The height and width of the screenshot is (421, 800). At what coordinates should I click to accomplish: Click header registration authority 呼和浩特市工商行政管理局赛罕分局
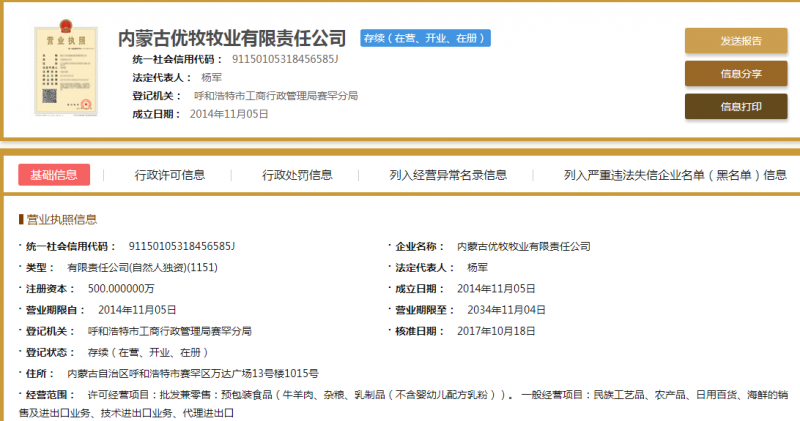coord(276,96)
